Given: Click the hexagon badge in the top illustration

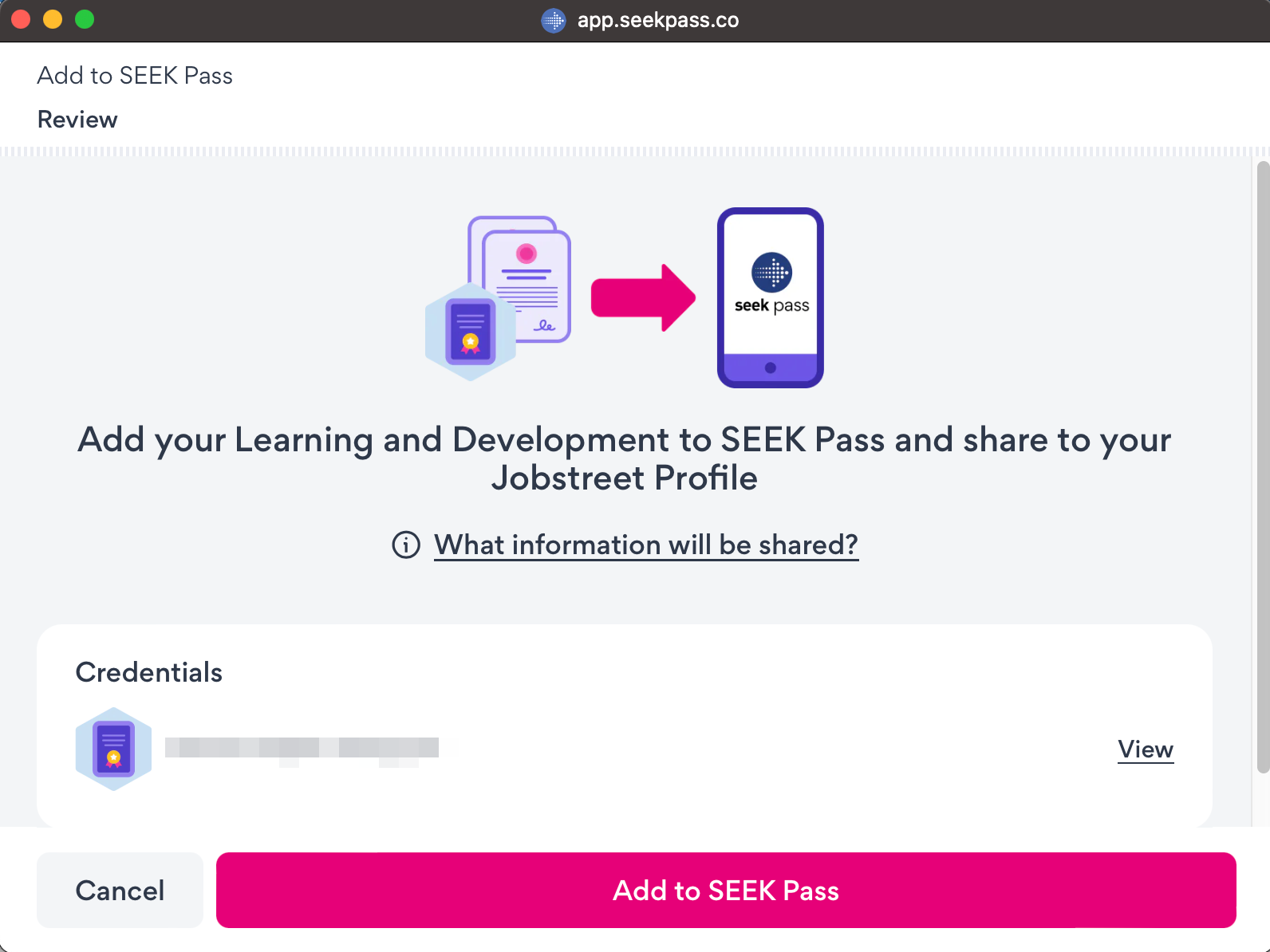Looking at the screenshot, I should pos(471,332).
